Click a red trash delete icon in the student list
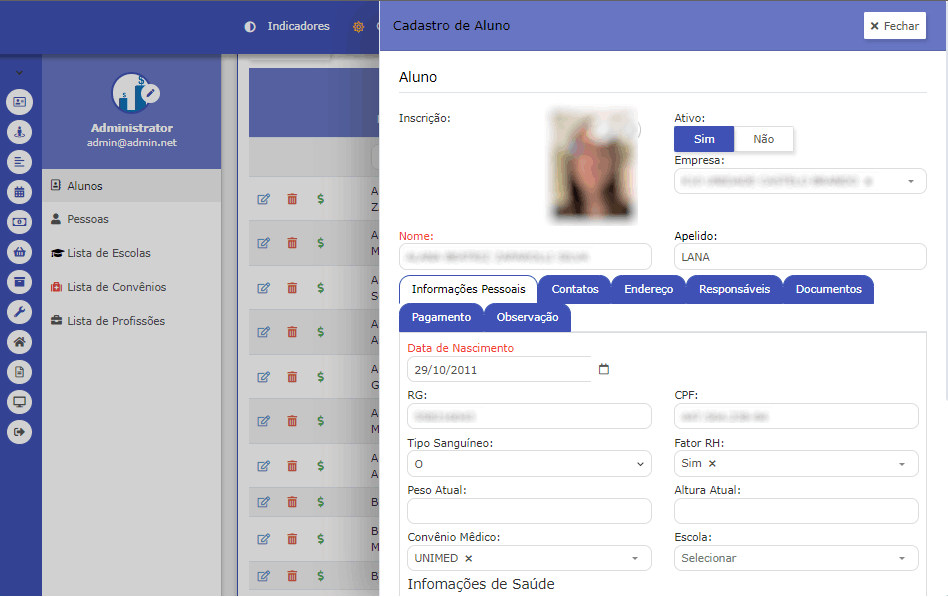 [x=292, y=199]
